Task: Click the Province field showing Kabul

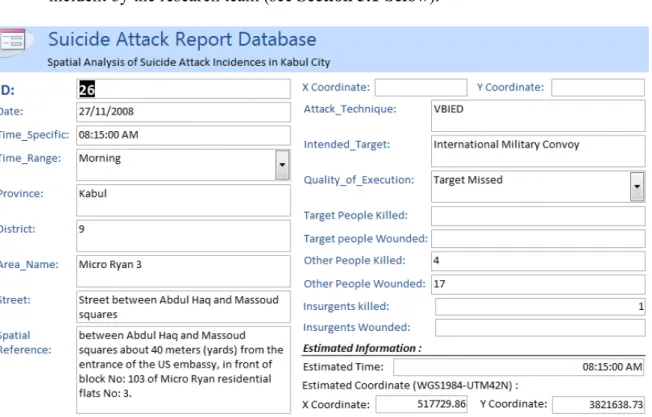Action: coord(183,200)
